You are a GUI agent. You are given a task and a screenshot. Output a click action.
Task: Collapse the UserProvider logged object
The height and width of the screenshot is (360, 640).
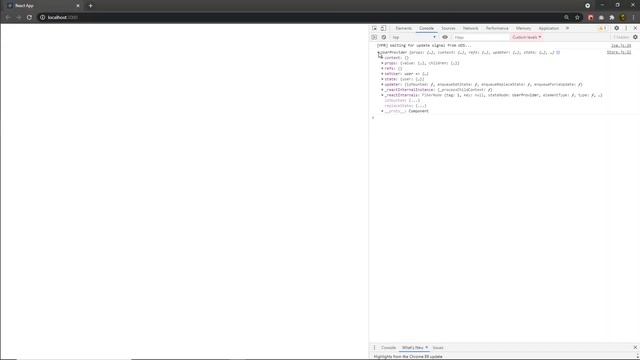[378, 53]
